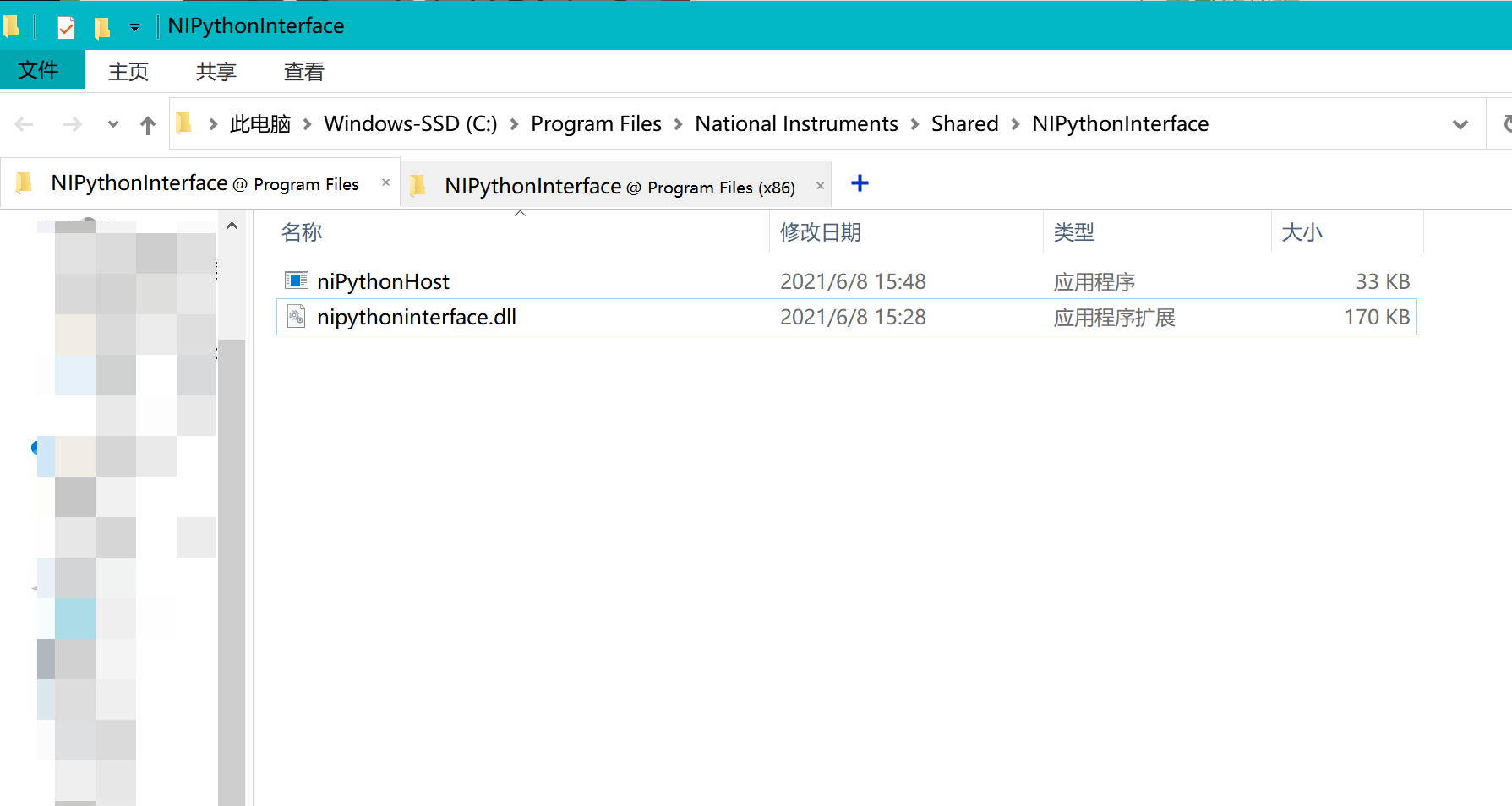Expand chevron after Windows-SSD (C:) breadcrumb
The image size is (1512, 806).
point(514,124)
